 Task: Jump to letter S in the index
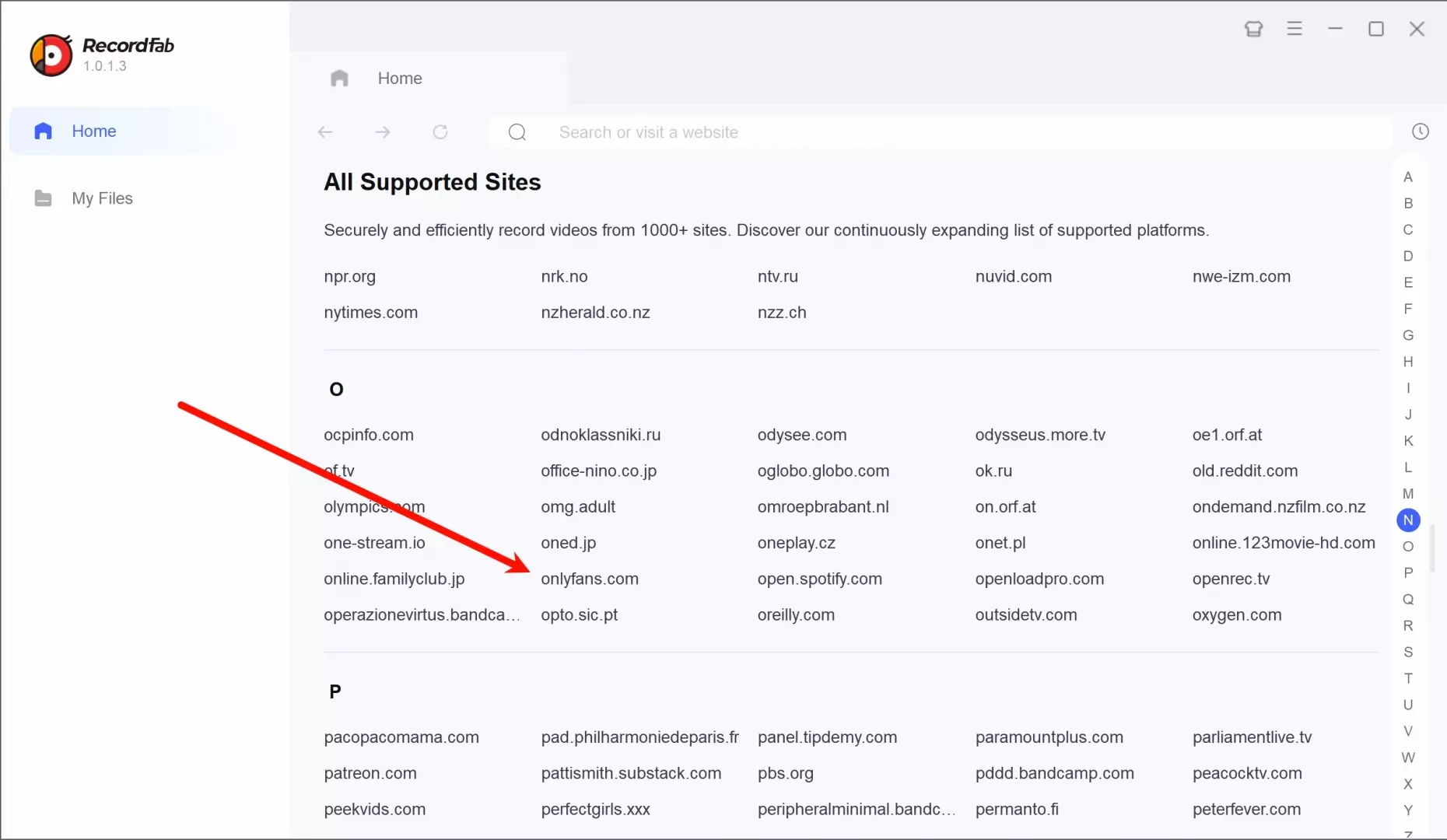(x=1408, y=653)
